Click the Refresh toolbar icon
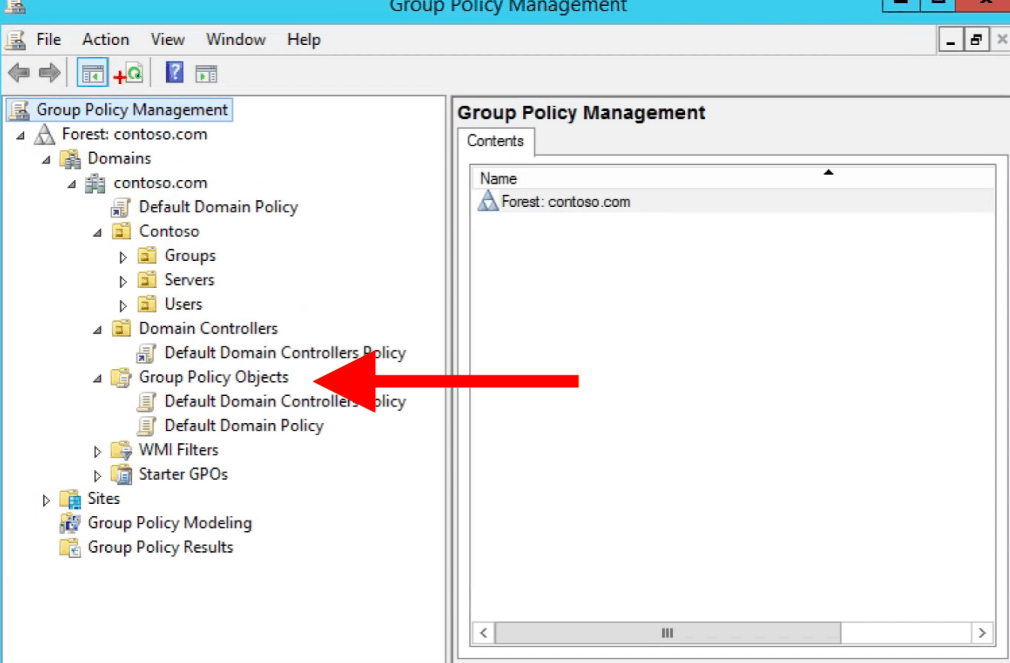1010x663 pixels. point(128,73)
